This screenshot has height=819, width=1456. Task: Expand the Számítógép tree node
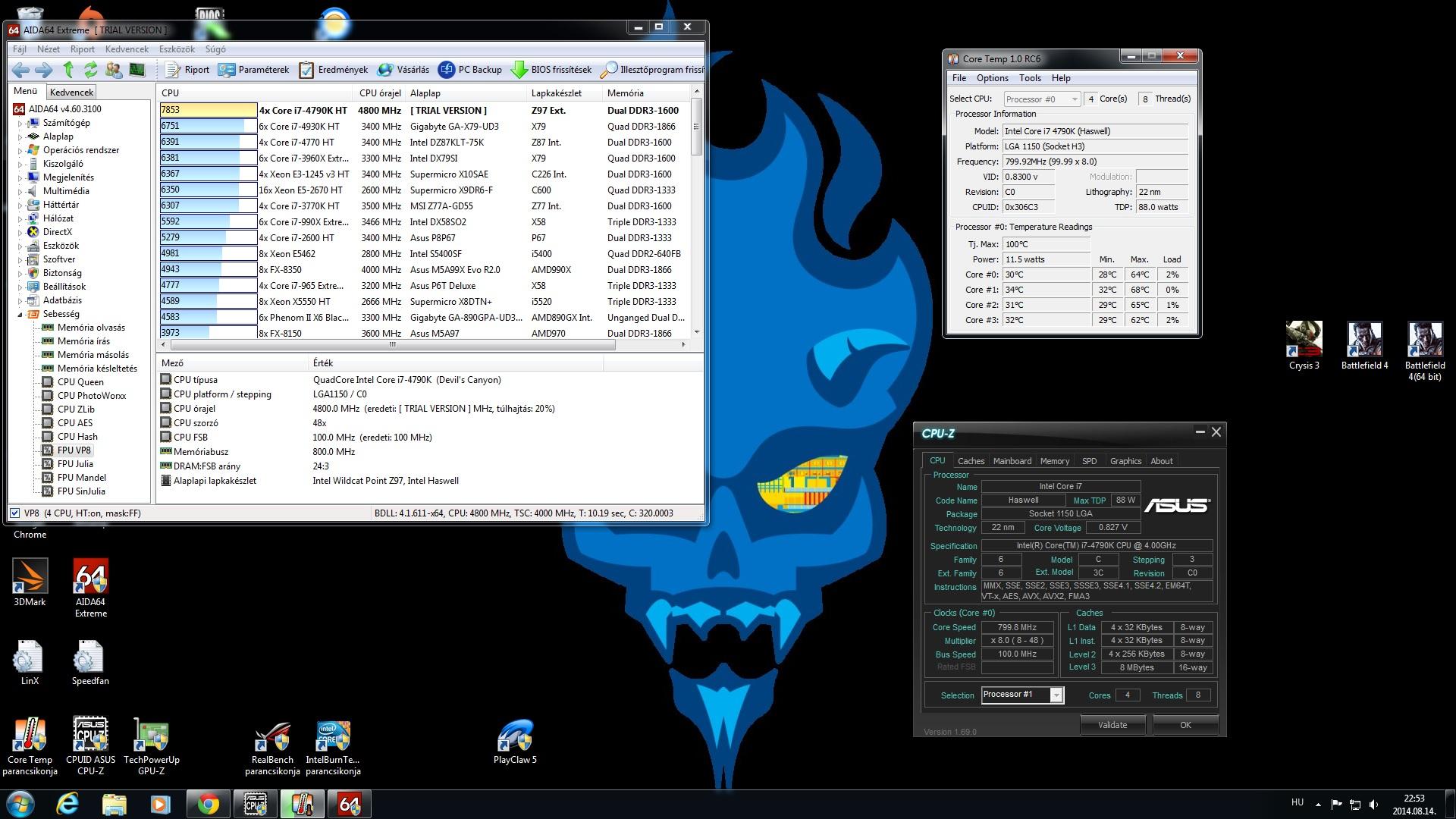click(20, 123)
